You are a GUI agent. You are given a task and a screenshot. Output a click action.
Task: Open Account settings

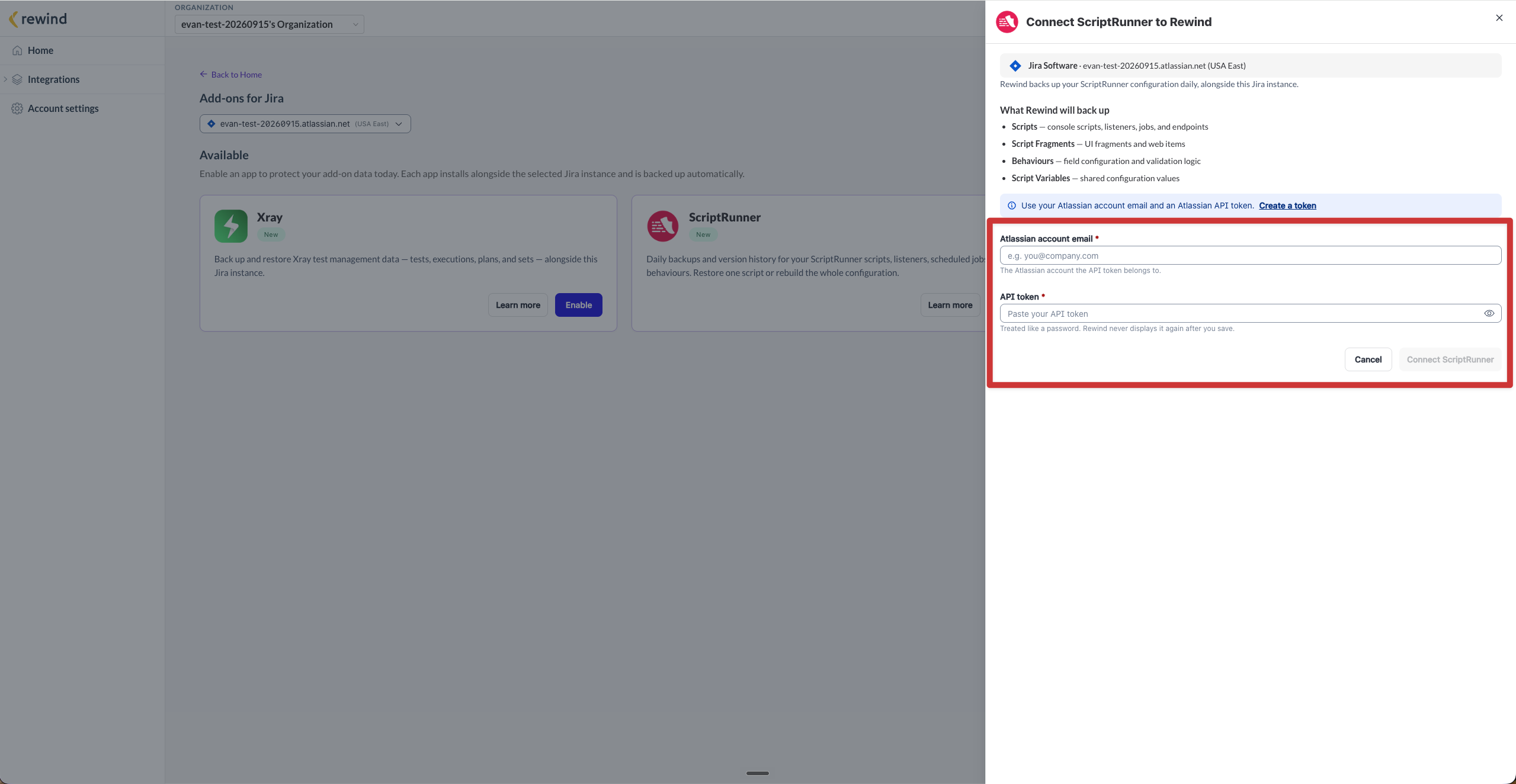point(63,108)
